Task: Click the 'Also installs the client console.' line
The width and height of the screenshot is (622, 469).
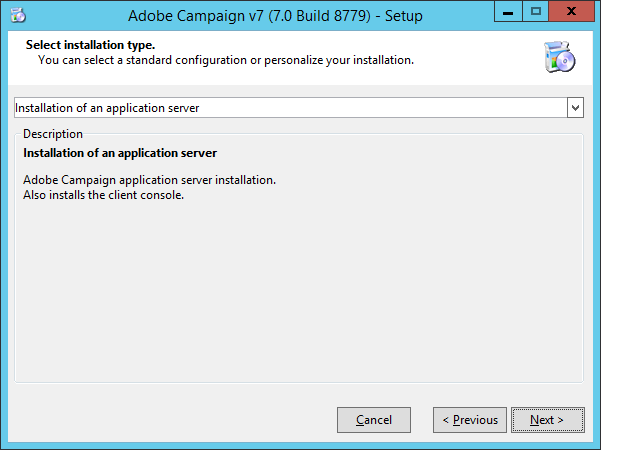Action: point(104,195)
